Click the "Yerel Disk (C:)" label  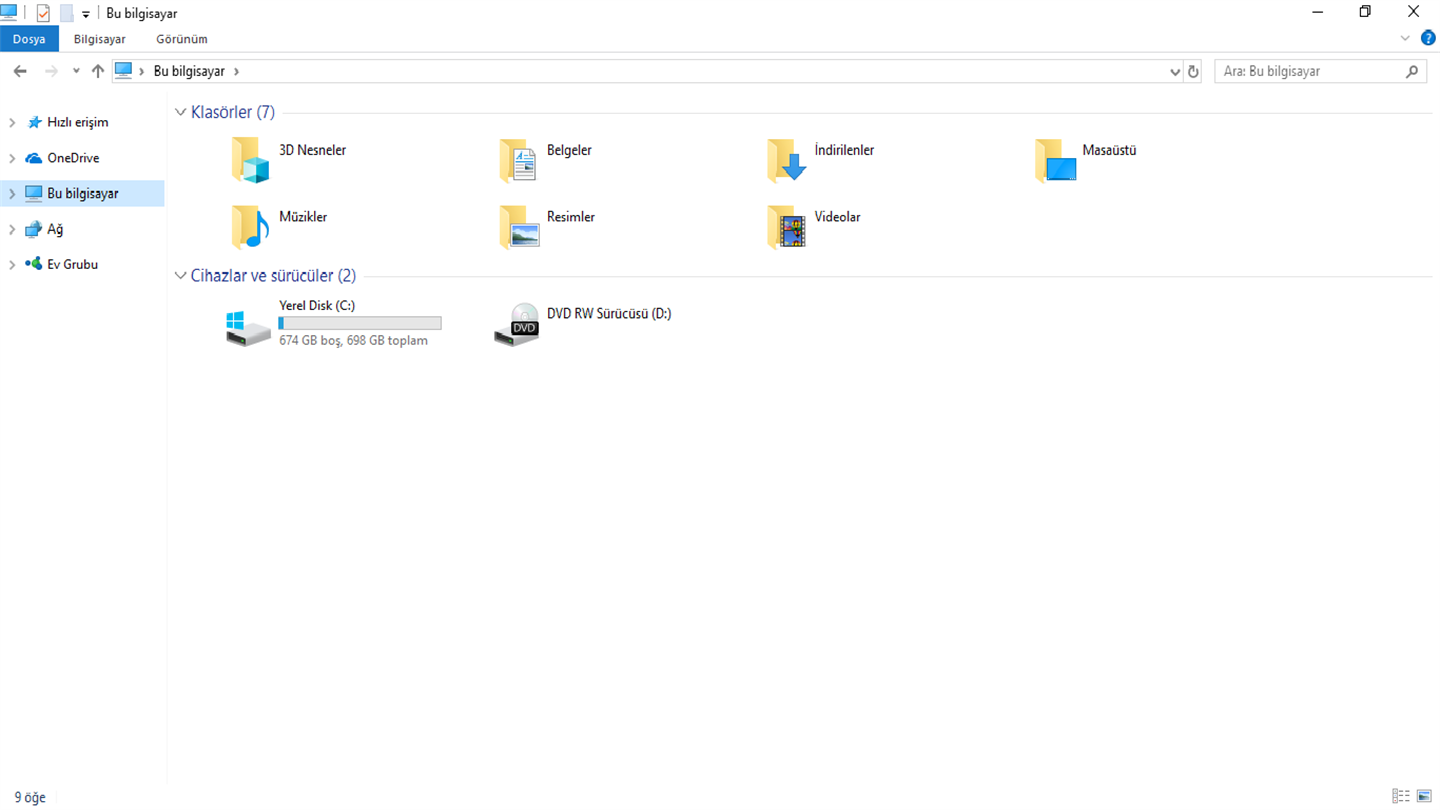[317, 305]
